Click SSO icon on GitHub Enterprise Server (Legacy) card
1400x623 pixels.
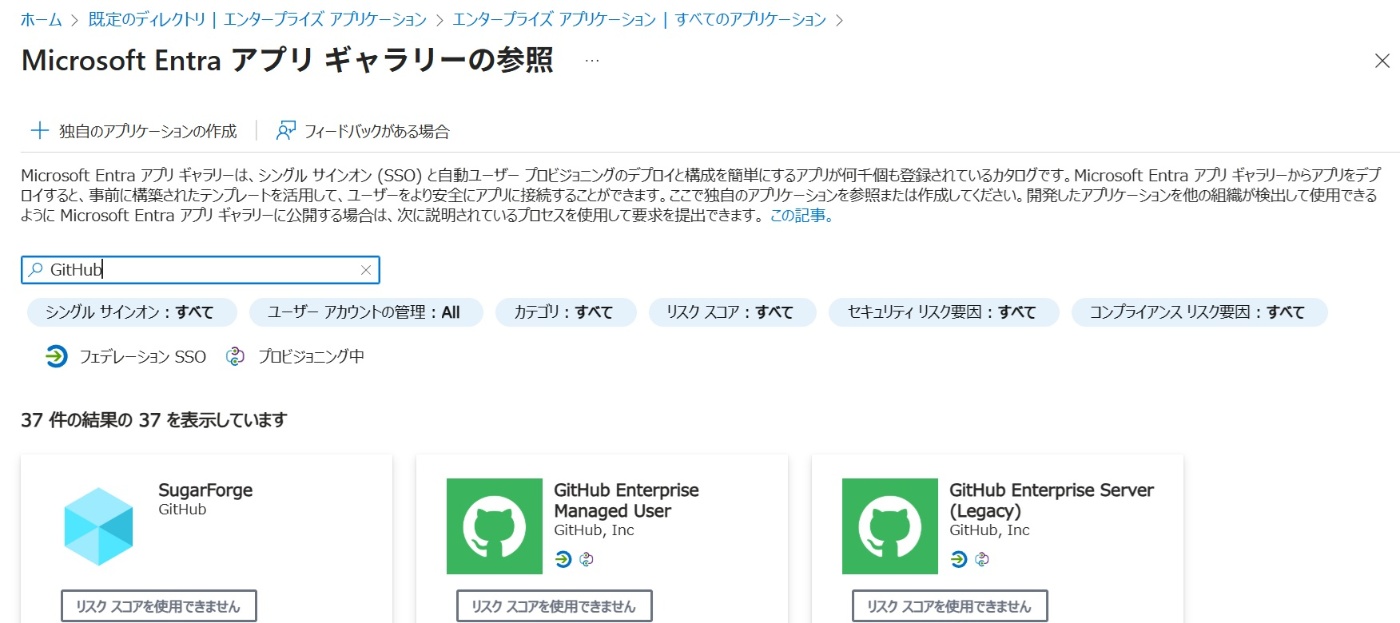[x=959, y=559]
